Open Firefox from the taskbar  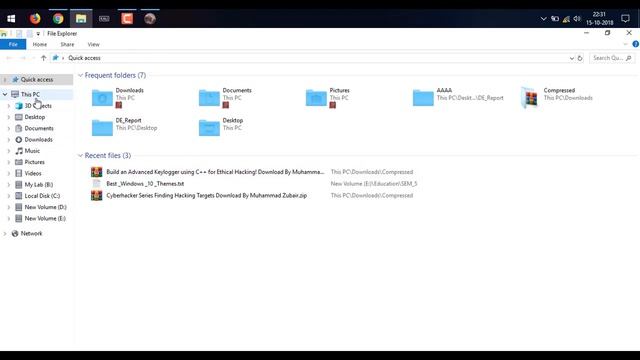[35, 18]
